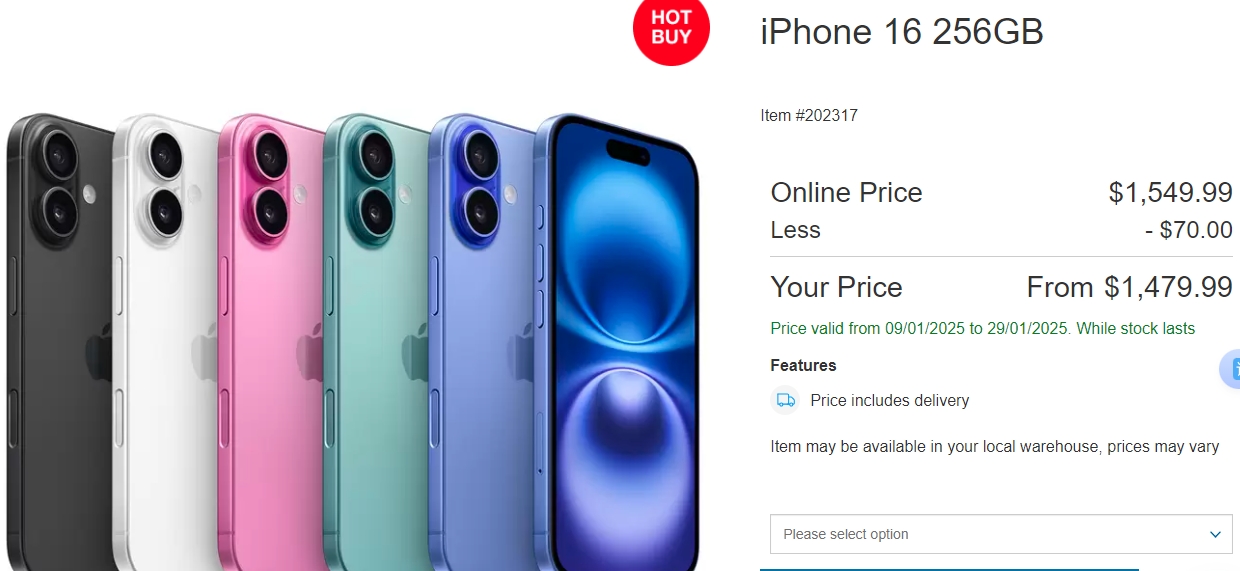1240x571 pixels.
Task: Click the blue accessibility widget at right edge
Action: point(1231,369)
